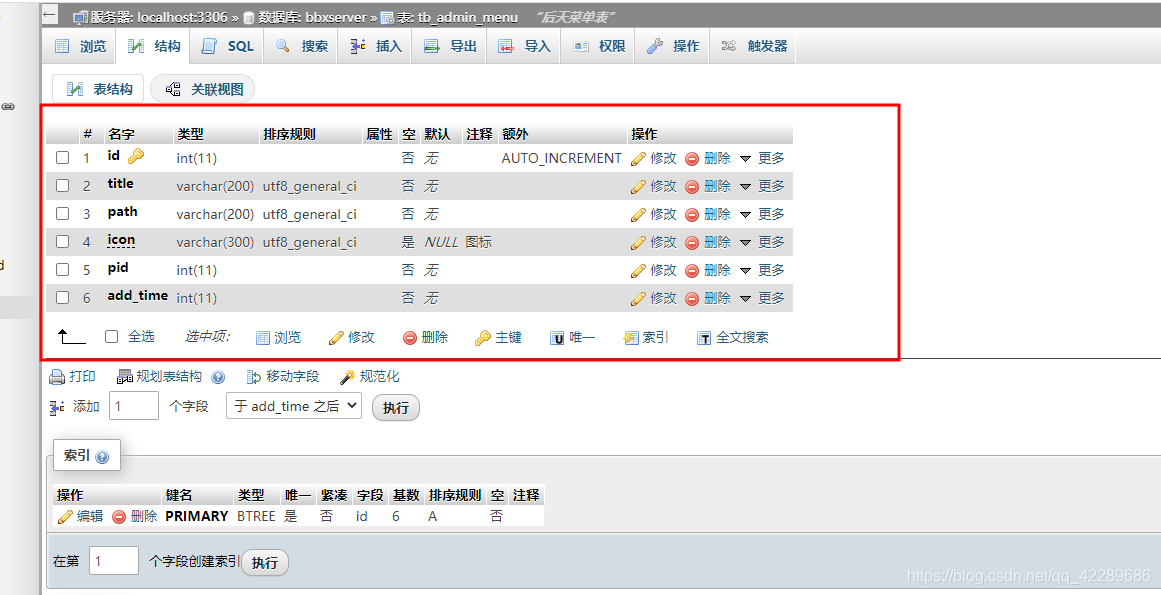Click the 移动字段 link
Screen dimensions: 1161x595
283,377
